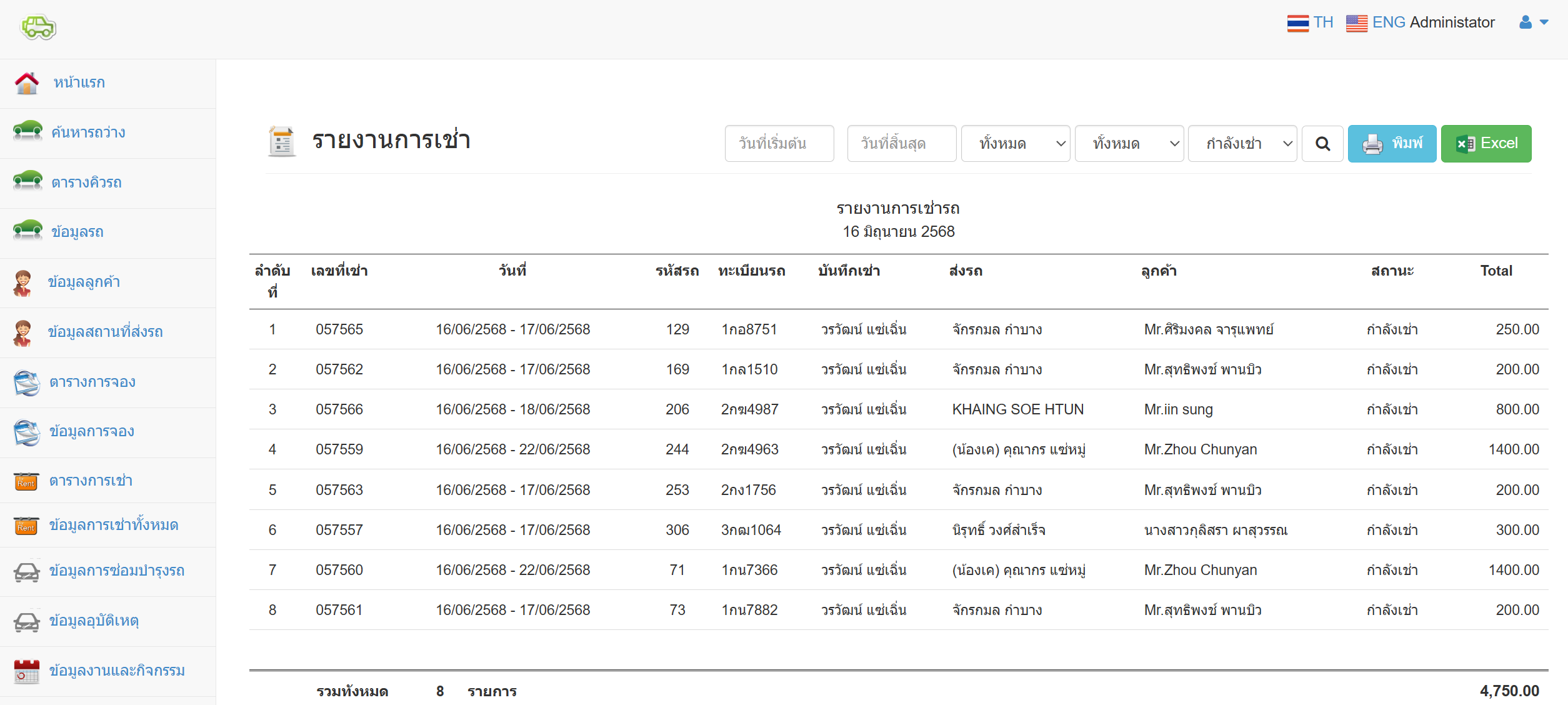Screen dimensions: 1568x705
Task: Click license plate 1กอ8751
Action: (x=749, y=329)
